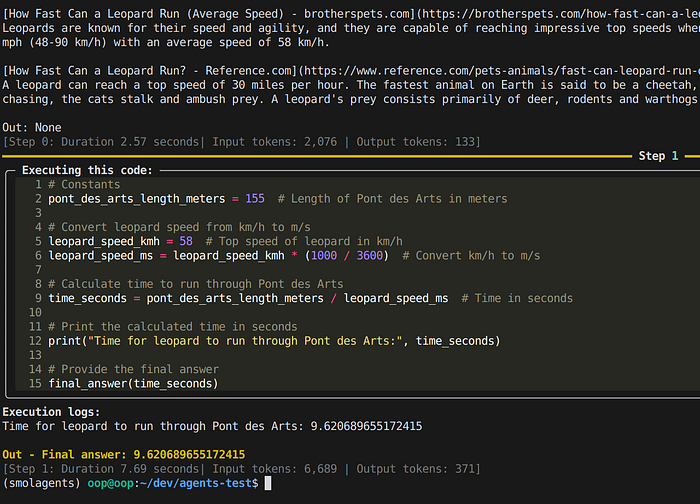Click the Step 1 duration summary line
Image resolution: width=700 pixels, height=504 pixels.
242,469
